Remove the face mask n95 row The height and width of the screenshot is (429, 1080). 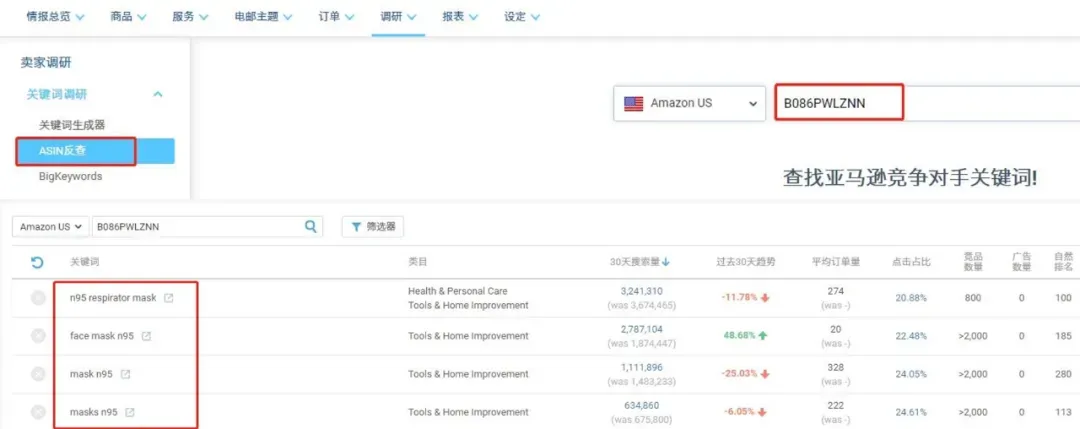[x=39, y=336]
